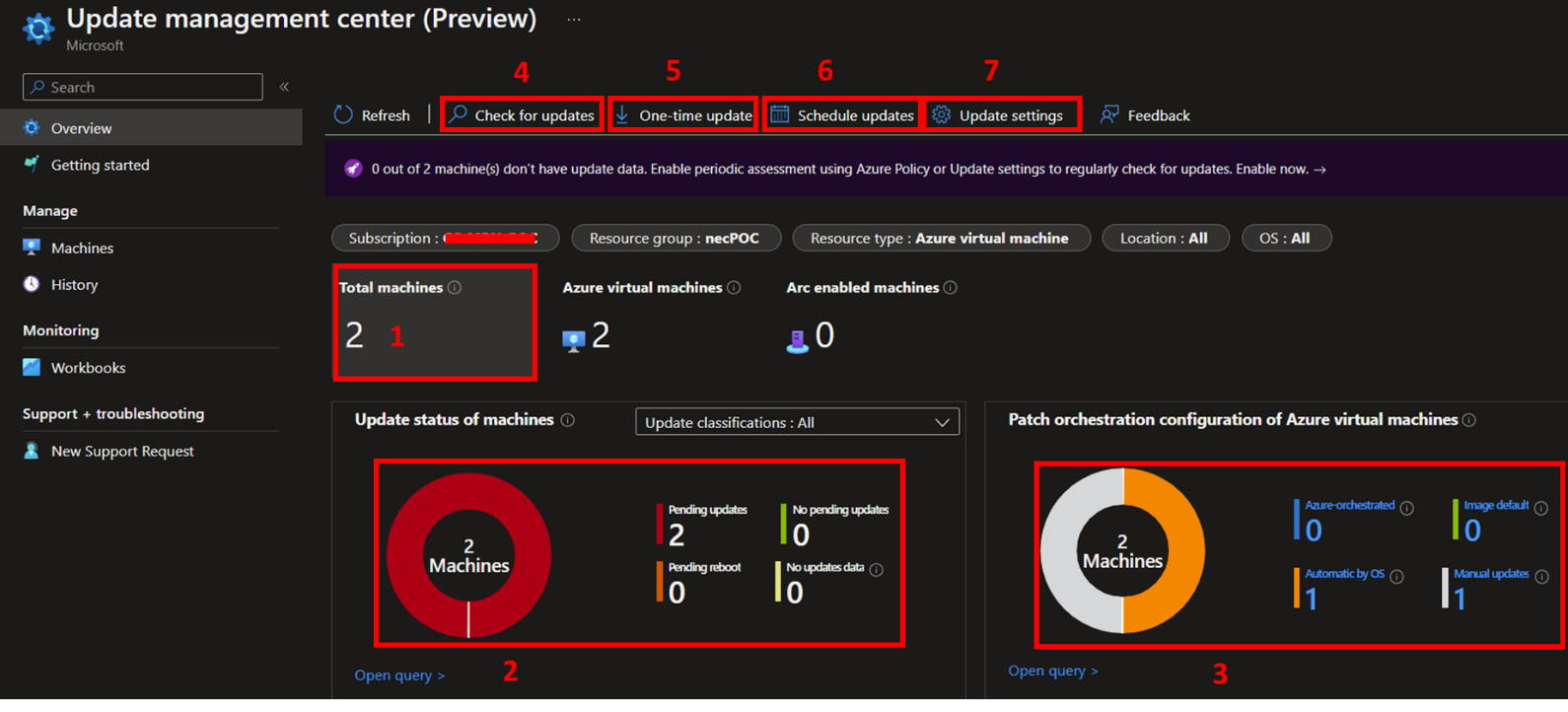Click the Azure virtual machine monitor icon

574,340
